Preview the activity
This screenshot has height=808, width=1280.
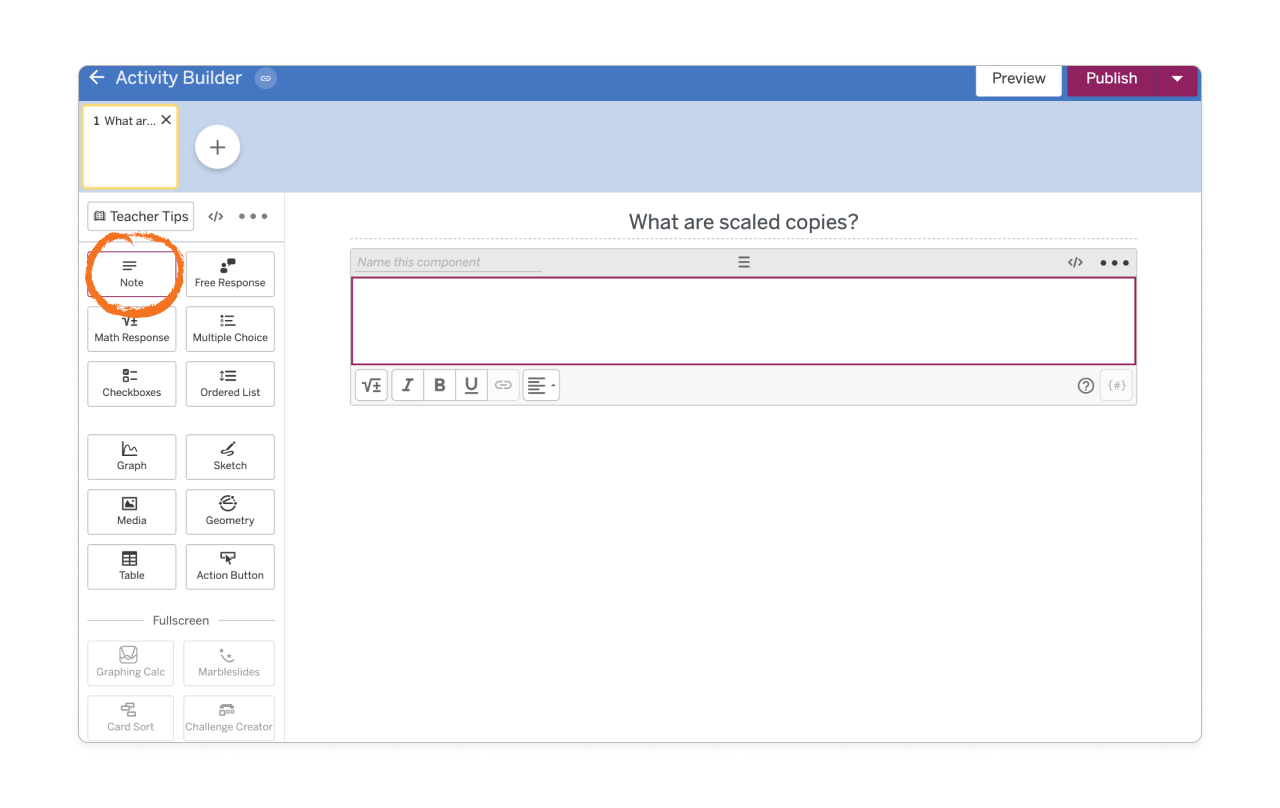coord(1018,78)
